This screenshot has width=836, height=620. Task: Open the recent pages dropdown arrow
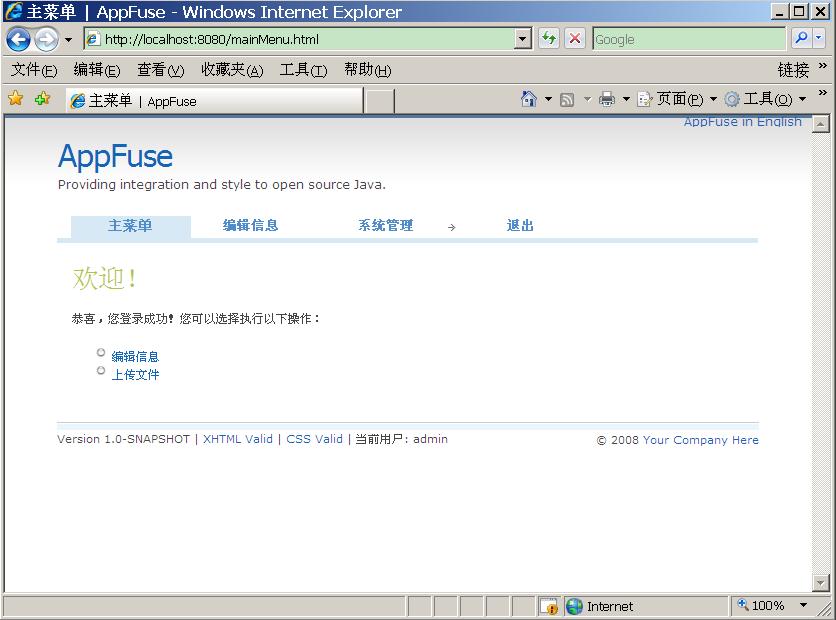(x=68, y=40)
